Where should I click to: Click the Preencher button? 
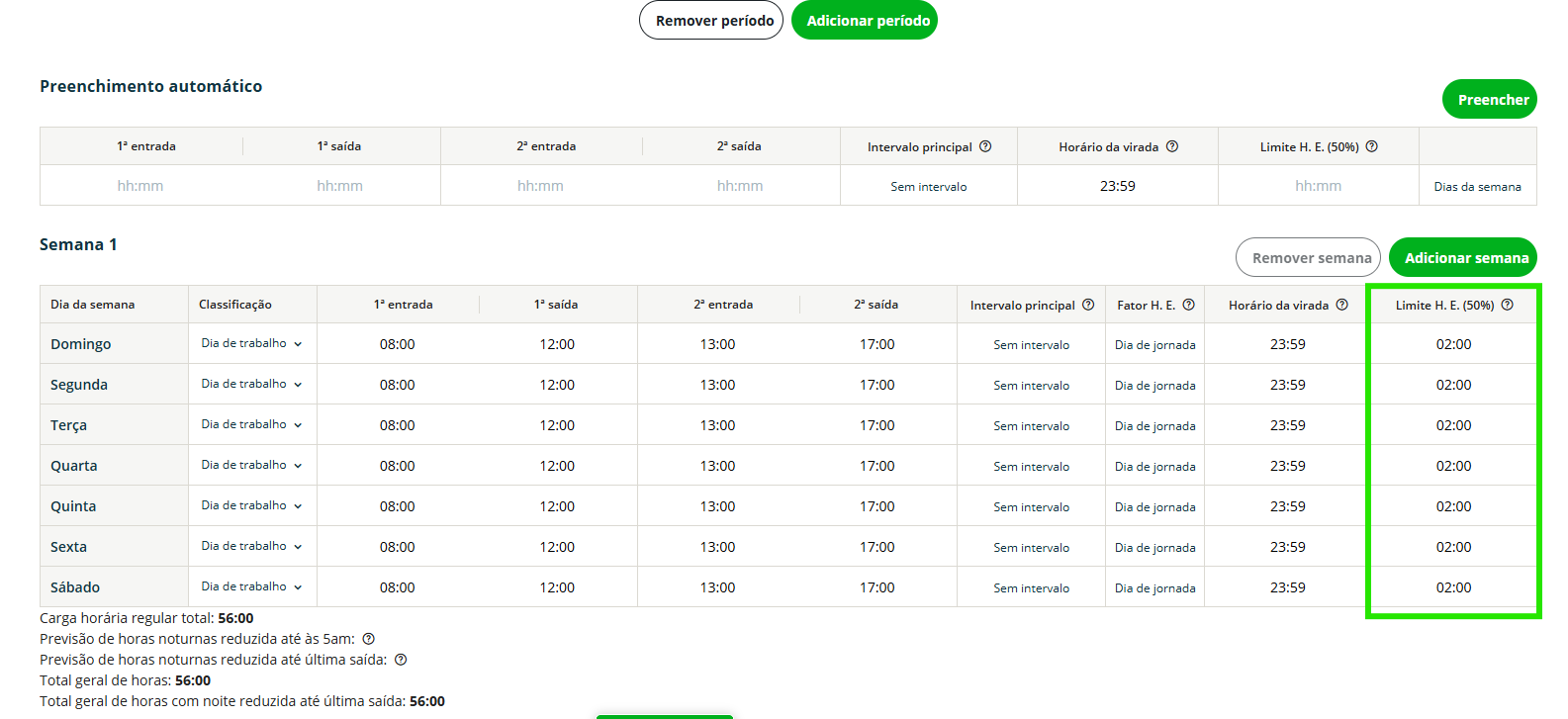[1489, 100]
